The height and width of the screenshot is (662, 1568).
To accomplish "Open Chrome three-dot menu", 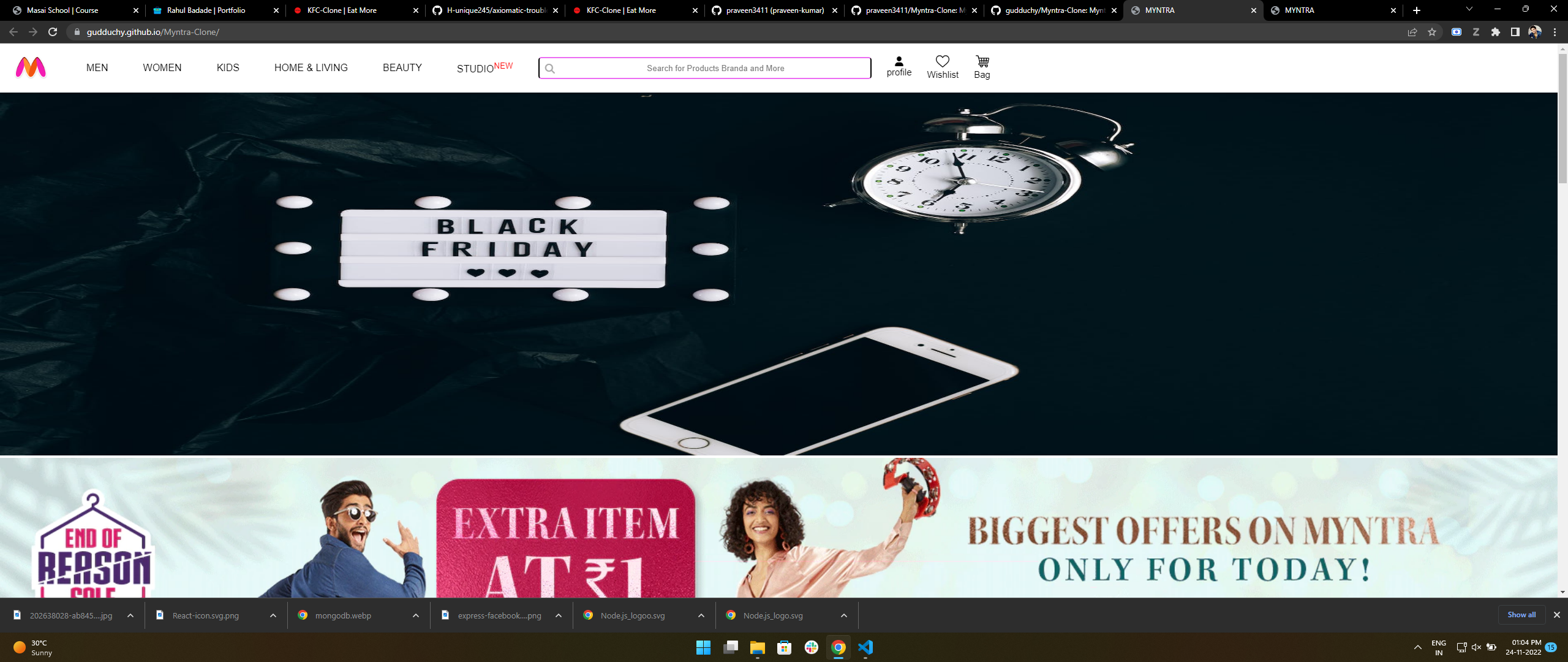I will (x=1555, y=32).
